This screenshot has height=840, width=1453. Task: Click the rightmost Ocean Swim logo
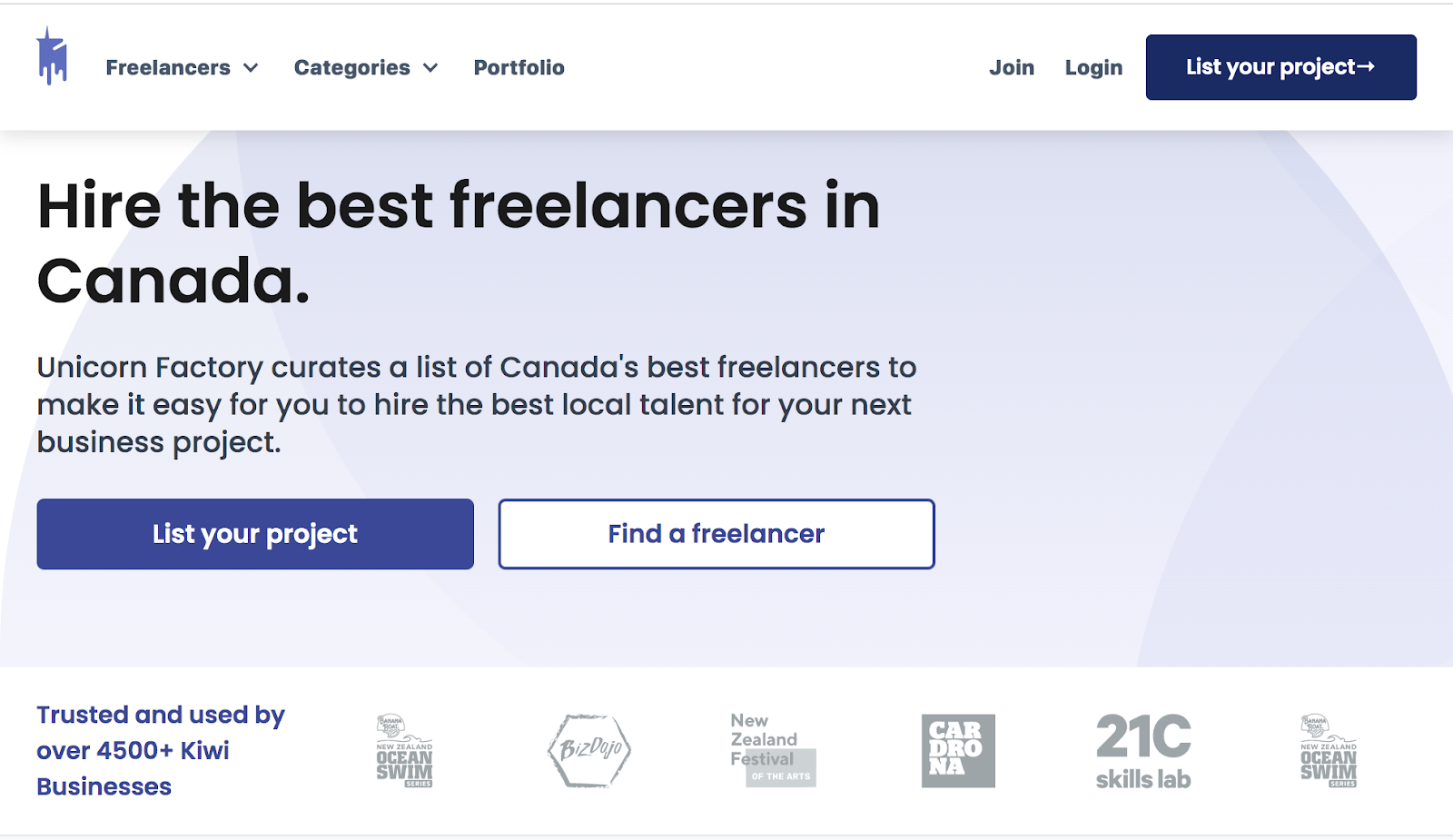[1329, 750]
